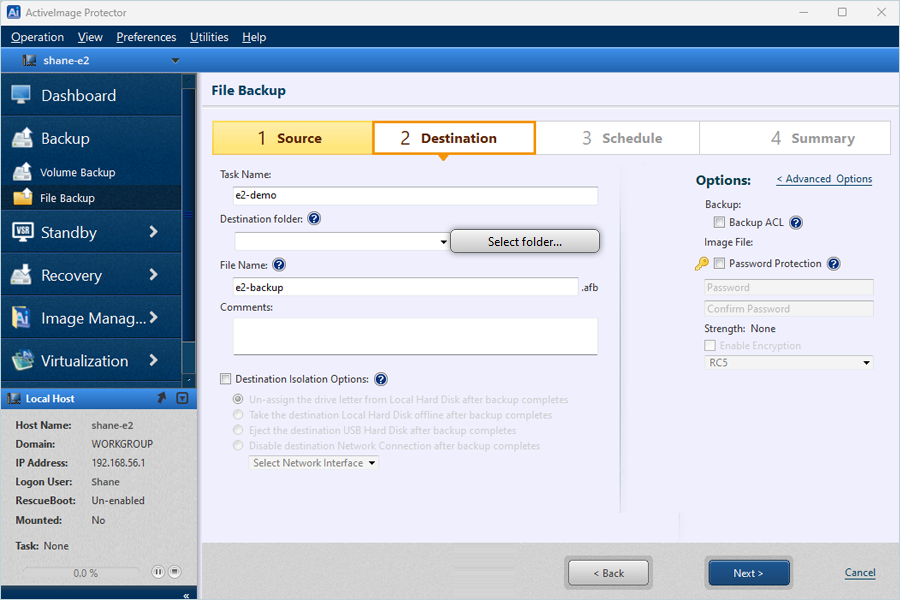Click the Standby VSR icon
This screenshot has width=900, height=600.
[22, 231]
